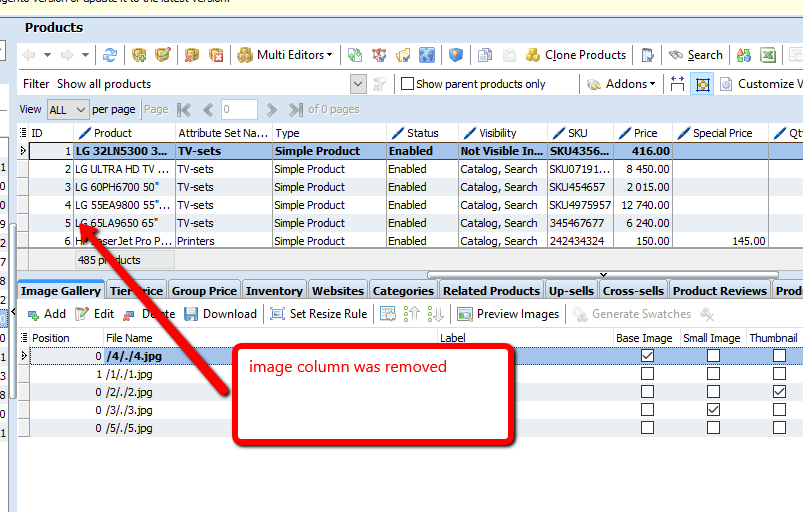Image resolution: width=803 pixels, height=512 pixels.
Task: Open Multi Editors dropdown
Action: pos(285,55)
